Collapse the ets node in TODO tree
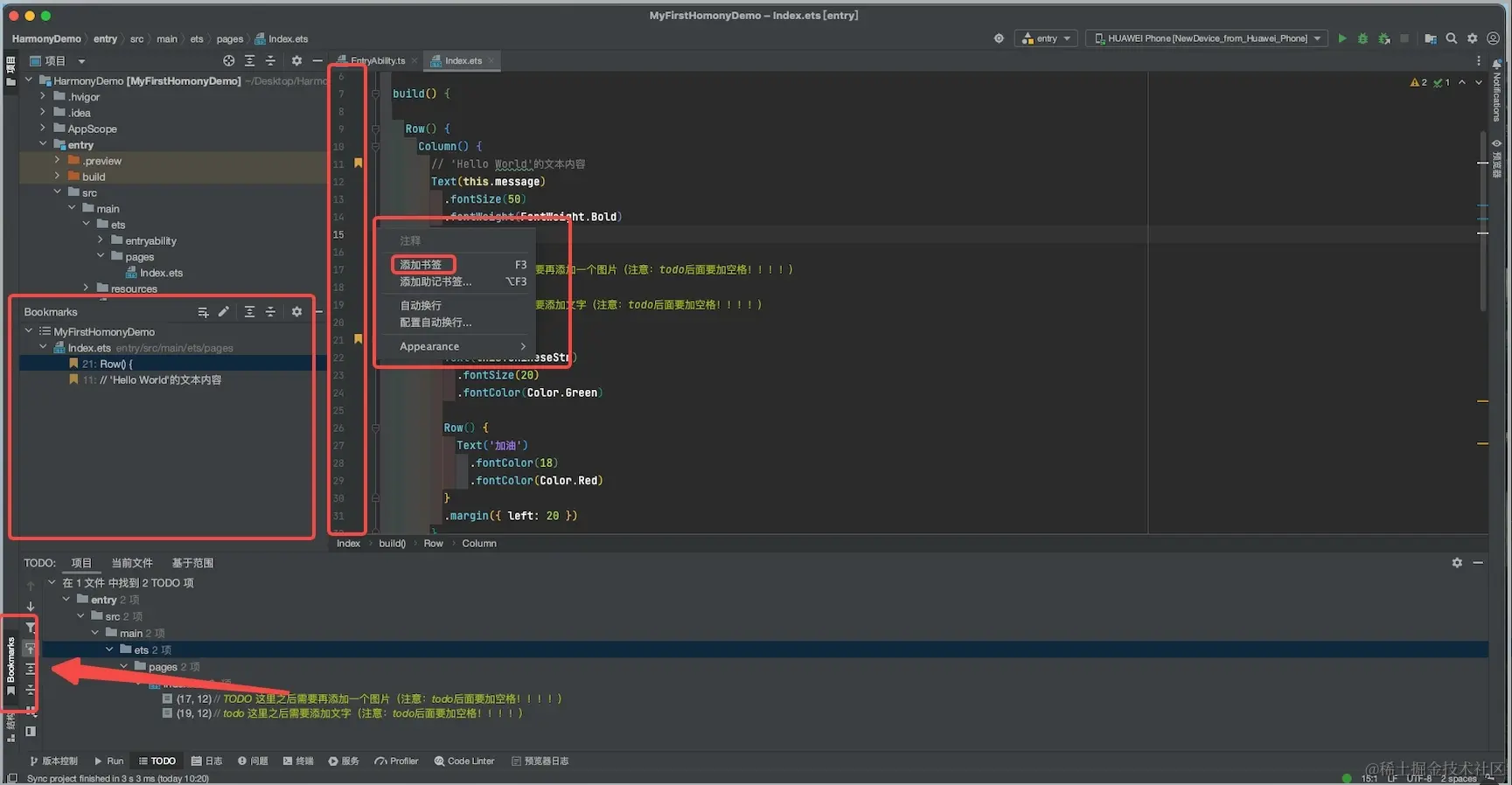 tap(109, 650)
